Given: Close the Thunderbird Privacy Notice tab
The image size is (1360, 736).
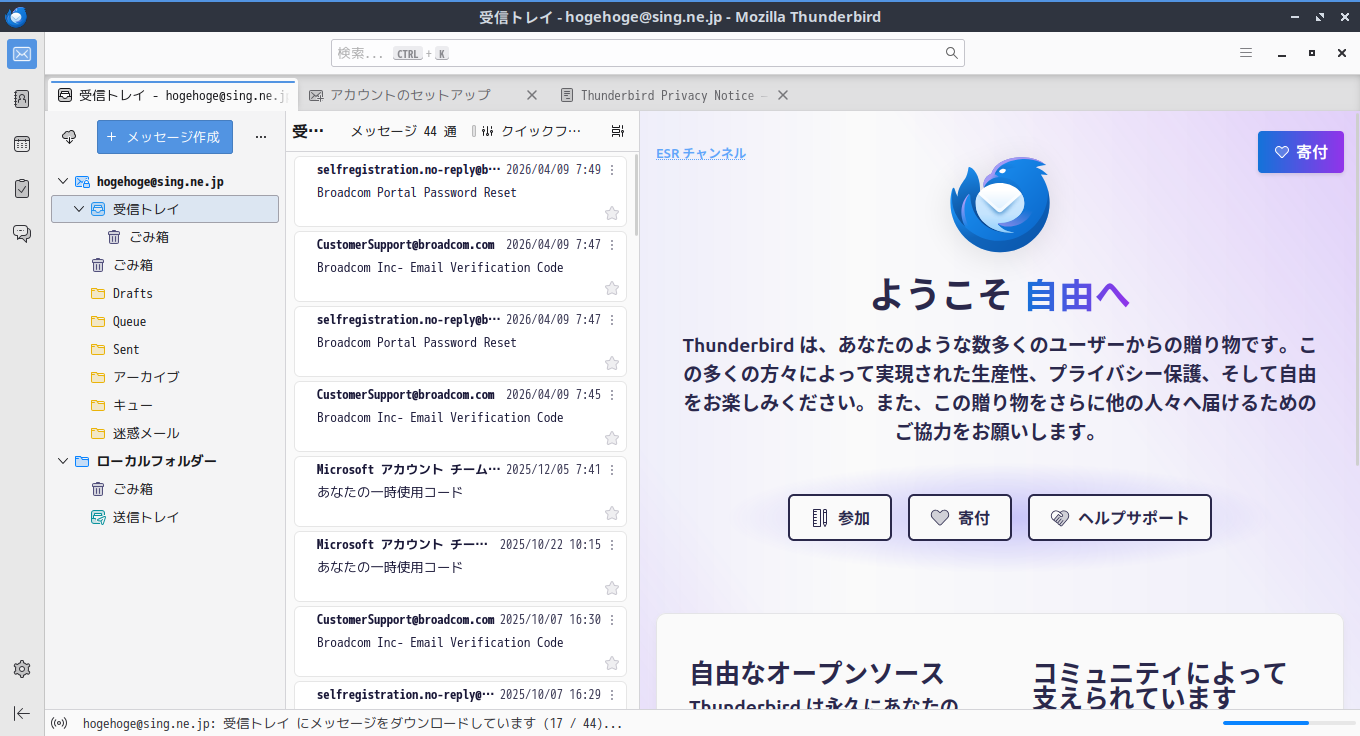Looking at the screenshot, I should pos(783,95).
